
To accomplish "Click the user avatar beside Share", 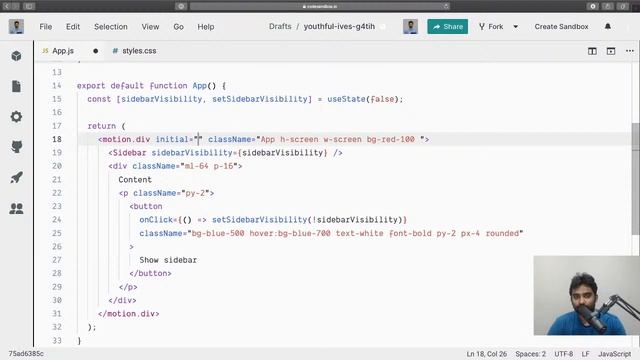I will 410,27.
